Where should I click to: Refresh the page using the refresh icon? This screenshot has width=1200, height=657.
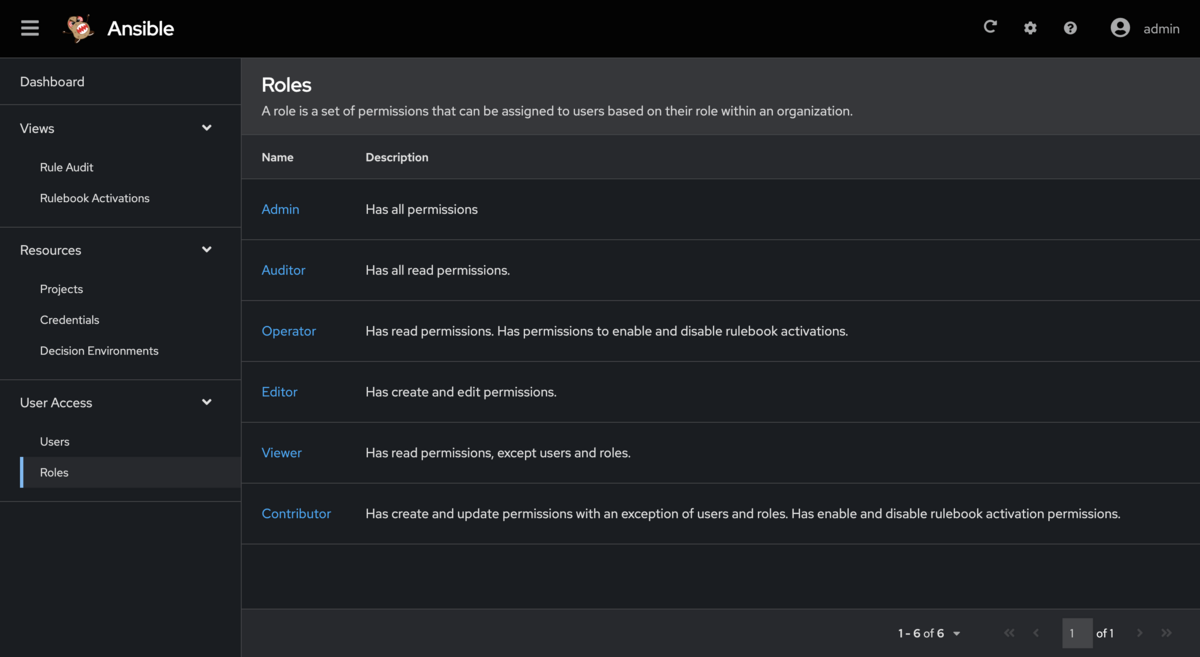pyautogui.click(x=990, y=27)
